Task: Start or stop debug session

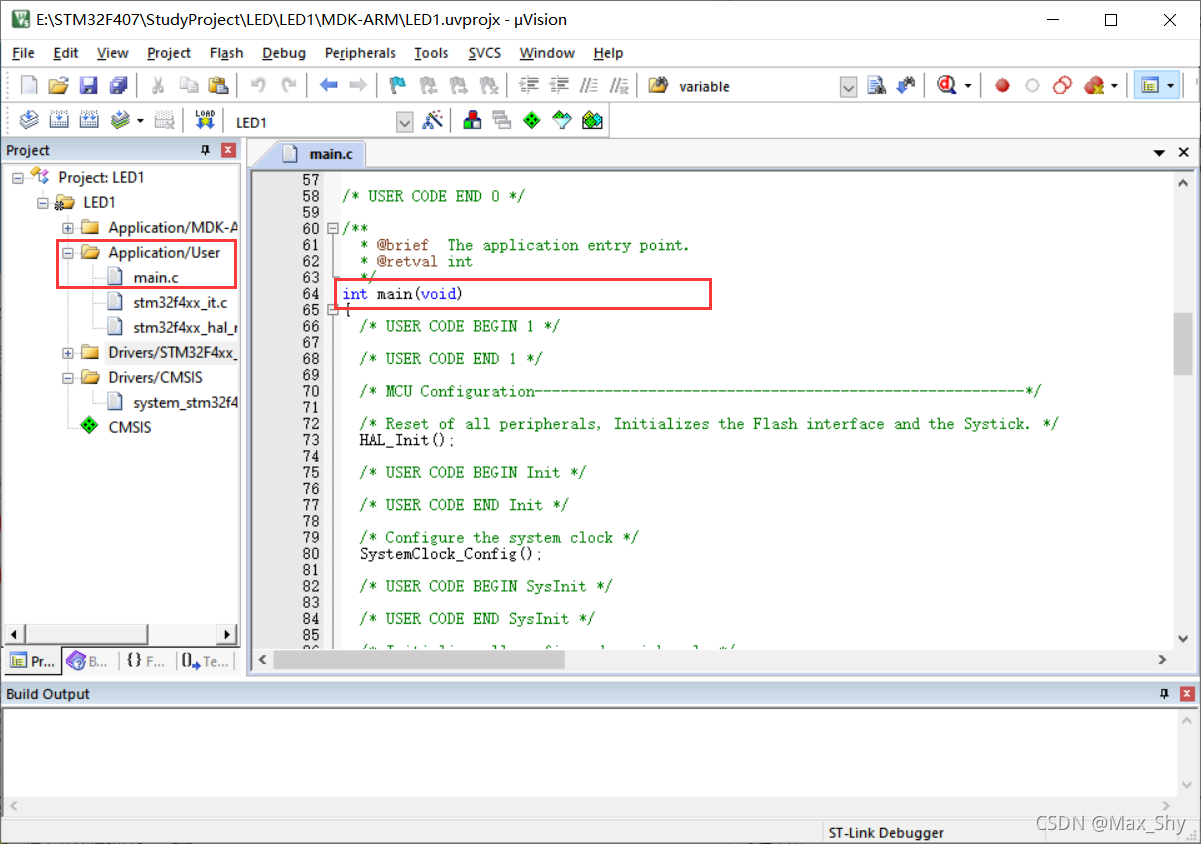Action: 947,86
